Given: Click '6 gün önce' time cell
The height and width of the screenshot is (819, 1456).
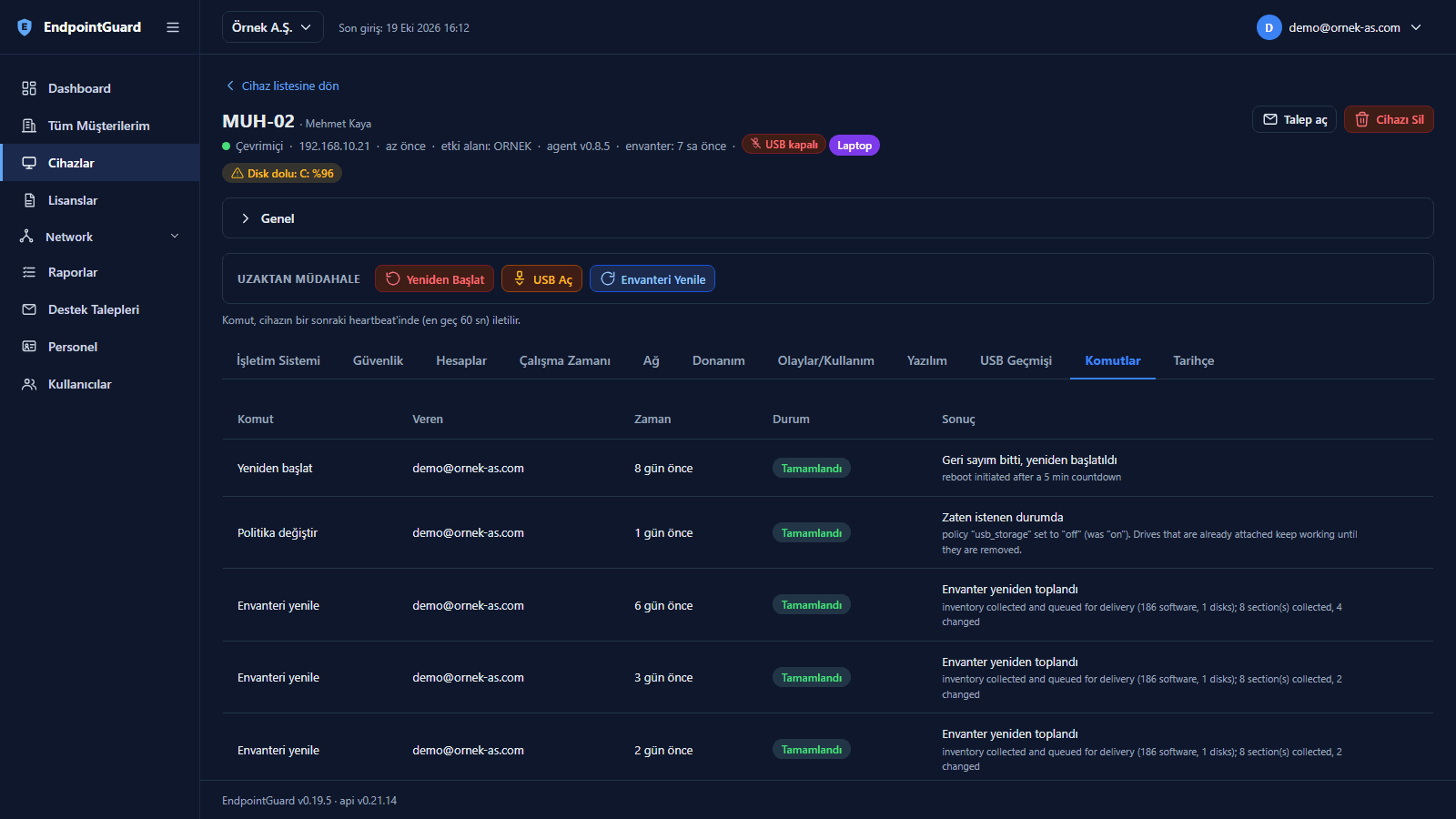Looking at the screenshot, I should tap(663, 605).
